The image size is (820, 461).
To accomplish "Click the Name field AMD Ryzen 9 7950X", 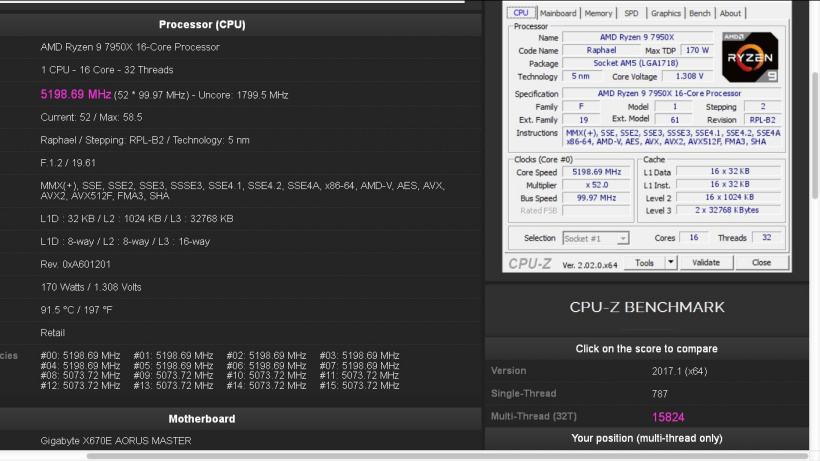I will point(637,37).
